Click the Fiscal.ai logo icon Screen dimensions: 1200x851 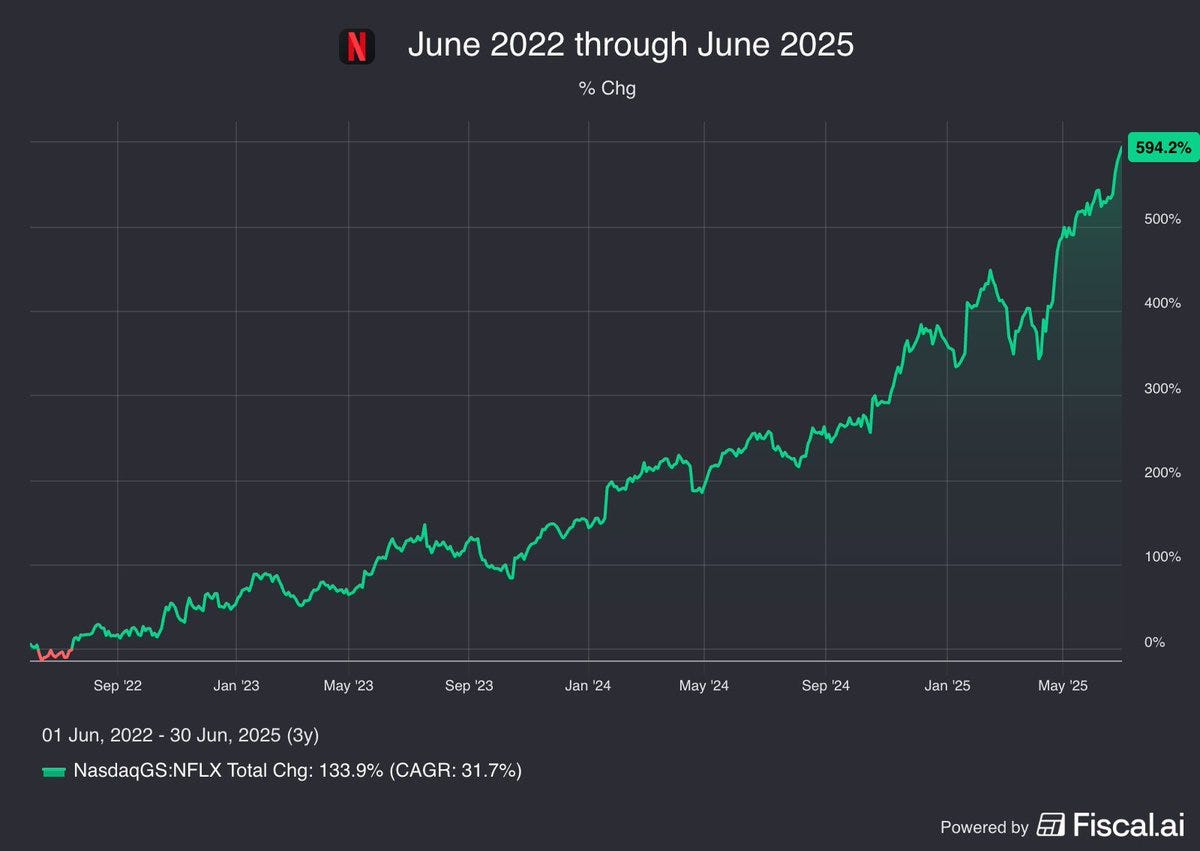[1051, 825]
